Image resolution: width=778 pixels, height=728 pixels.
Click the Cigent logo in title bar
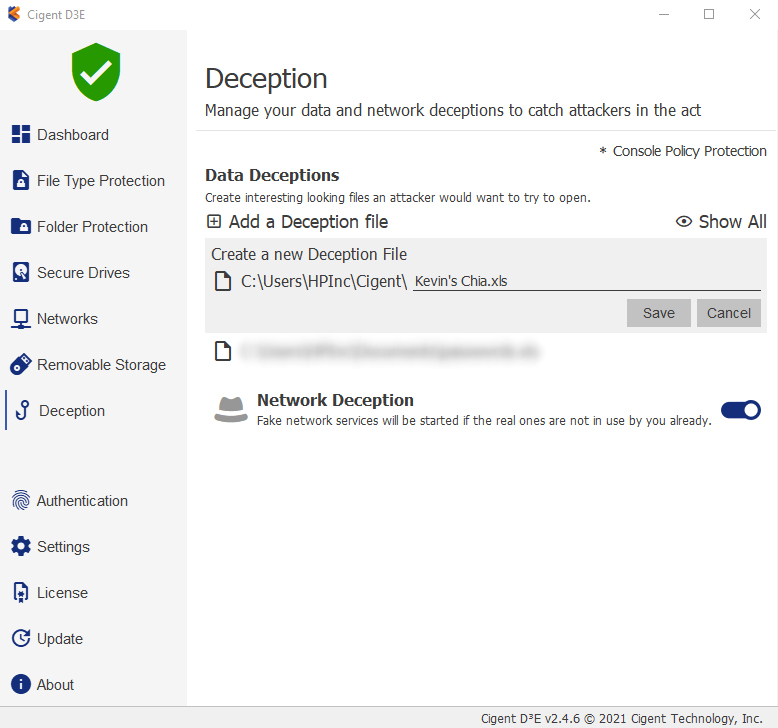[14, 14]
